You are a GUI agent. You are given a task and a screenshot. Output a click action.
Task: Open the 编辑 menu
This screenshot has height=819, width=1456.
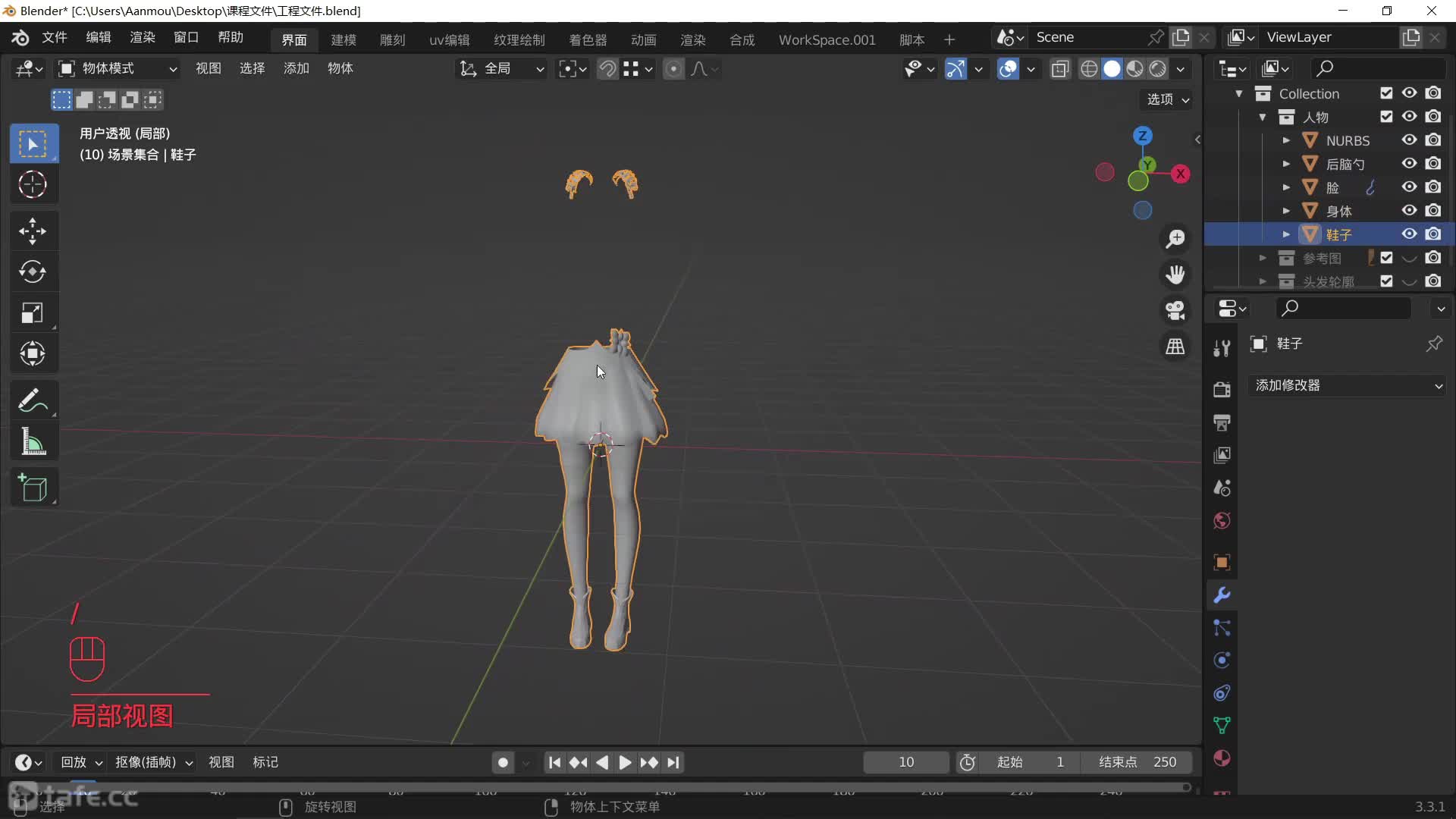click(99, 37)
